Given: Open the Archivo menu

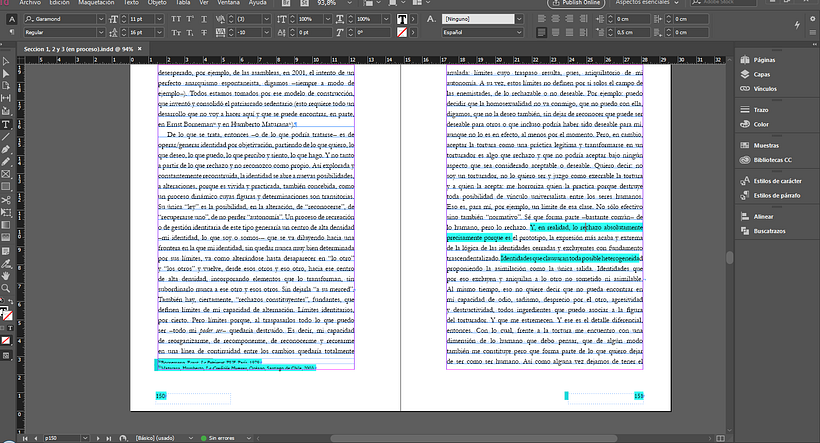Looking at the screenshot, I should tap(30, 3).
